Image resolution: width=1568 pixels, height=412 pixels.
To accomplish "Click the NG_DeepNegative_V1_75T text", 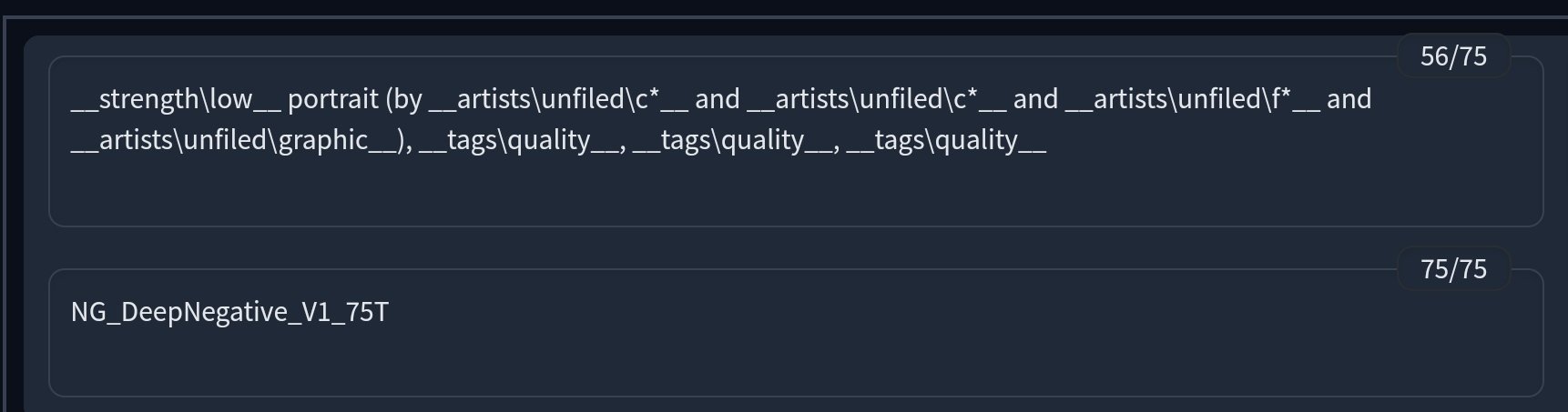I will click(x=229, y=313).
